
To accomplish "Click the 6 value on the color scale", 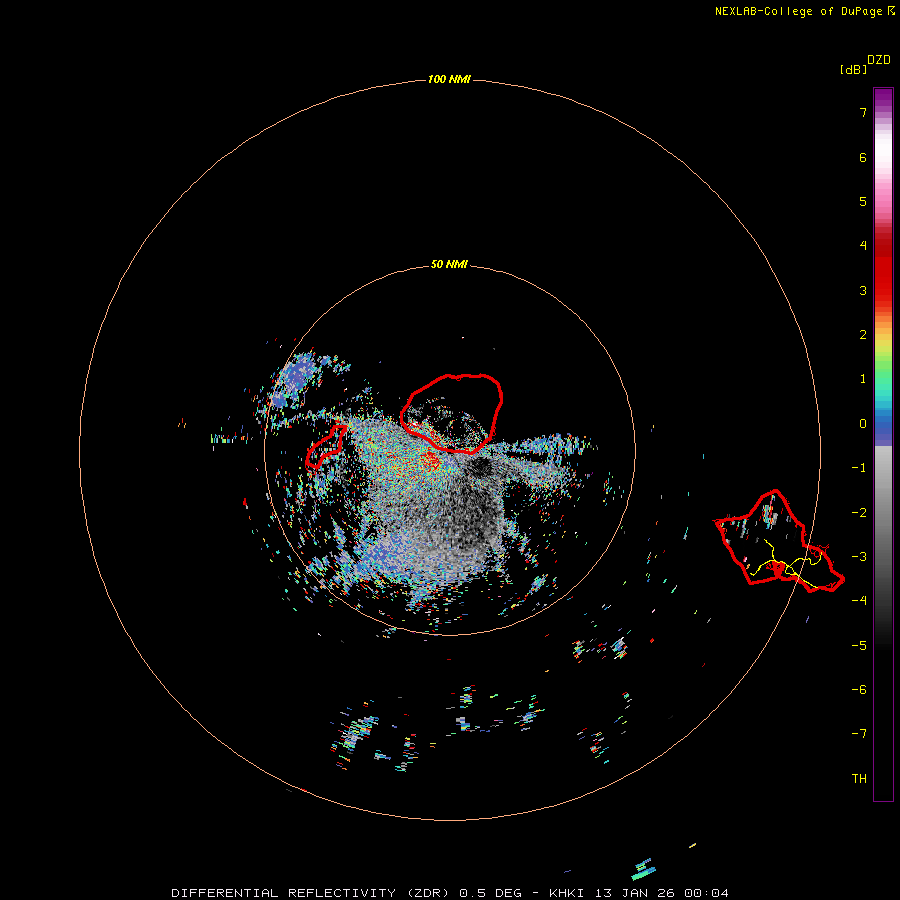I will click(x=863, y=157).
